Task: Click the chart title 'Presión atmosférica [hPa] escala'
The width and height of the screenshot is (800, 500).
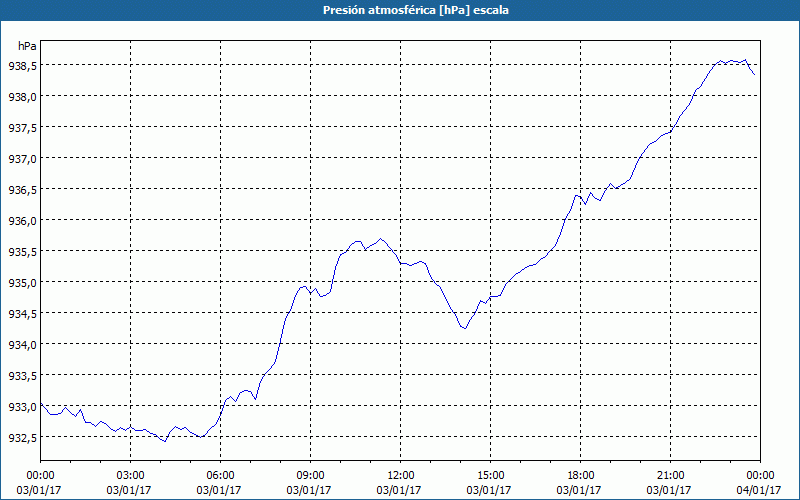Action: click(415, 10)
